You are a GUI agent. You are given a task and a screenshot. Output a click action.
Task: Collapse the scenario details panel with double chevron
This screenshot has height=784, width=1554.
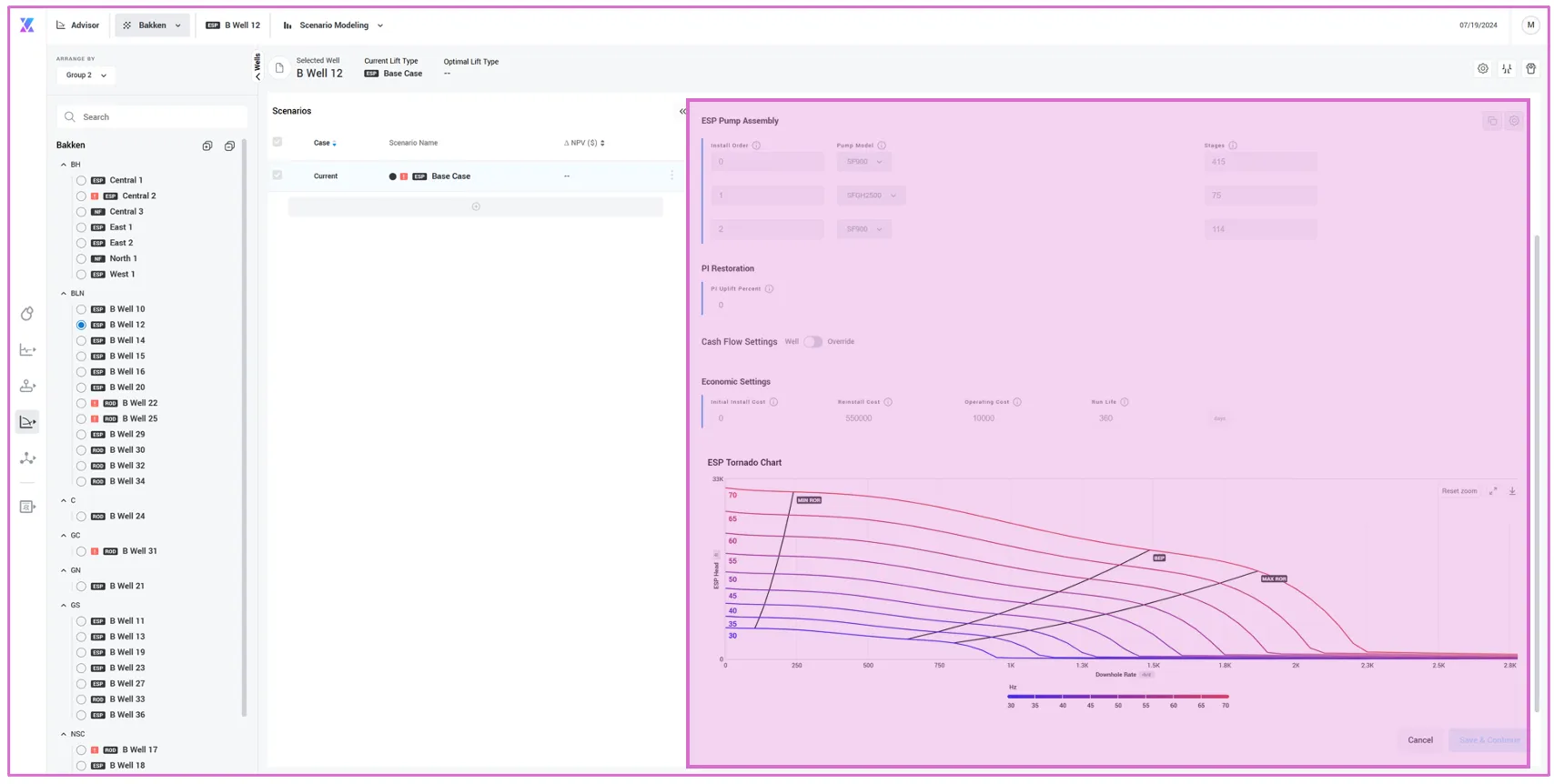682,111
